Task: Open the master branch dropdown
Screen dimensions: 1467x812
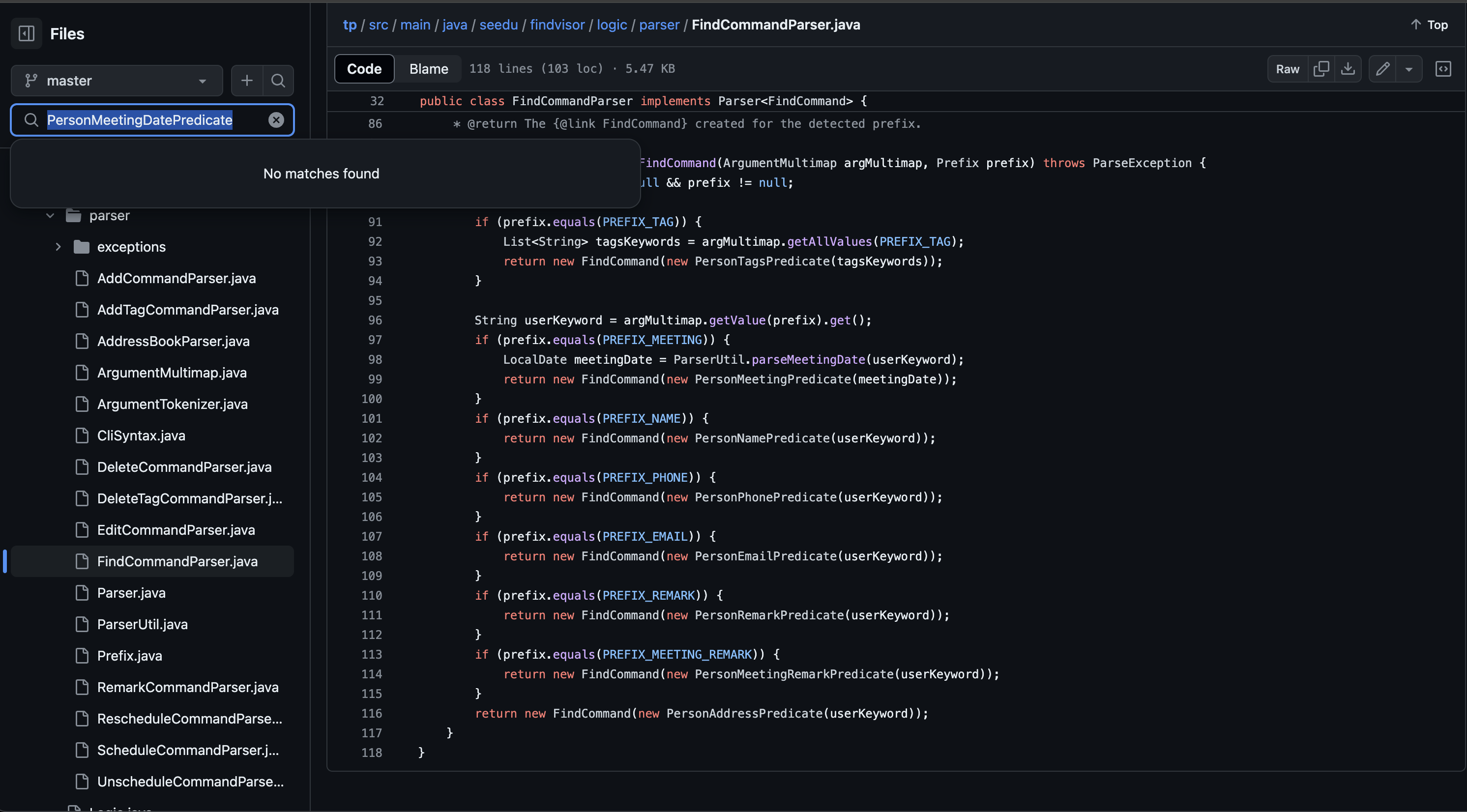Action: click(116, 80)
